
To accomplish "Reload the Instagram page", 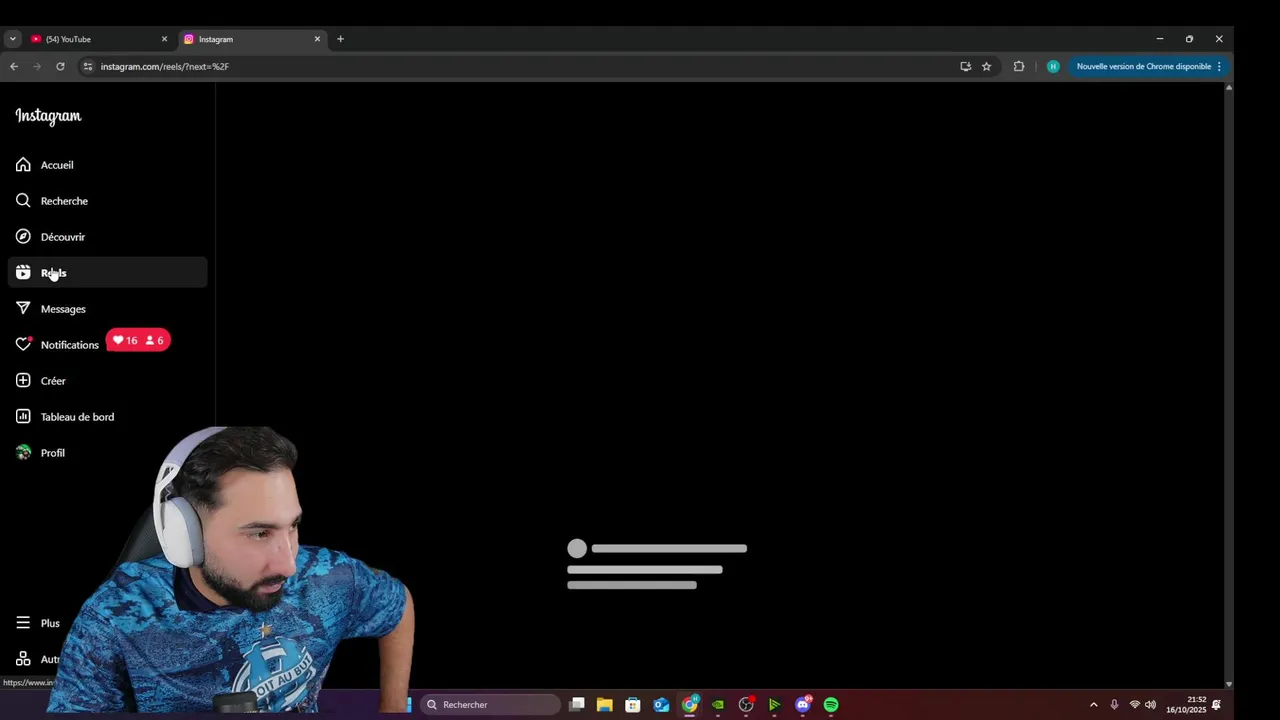I will coord(60,66).
